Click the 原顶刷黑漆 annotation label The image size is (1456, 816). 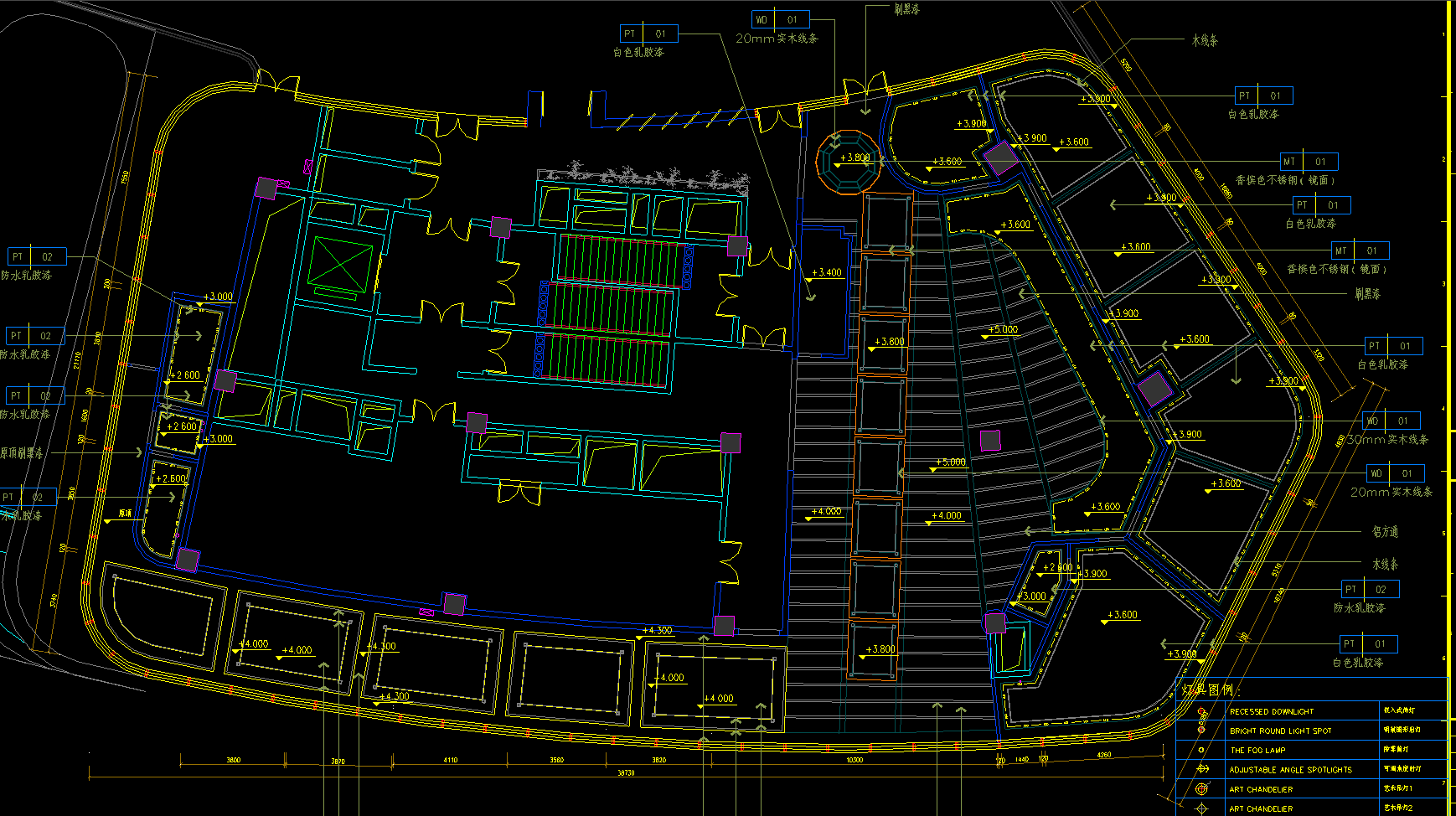tap(22, 453)
